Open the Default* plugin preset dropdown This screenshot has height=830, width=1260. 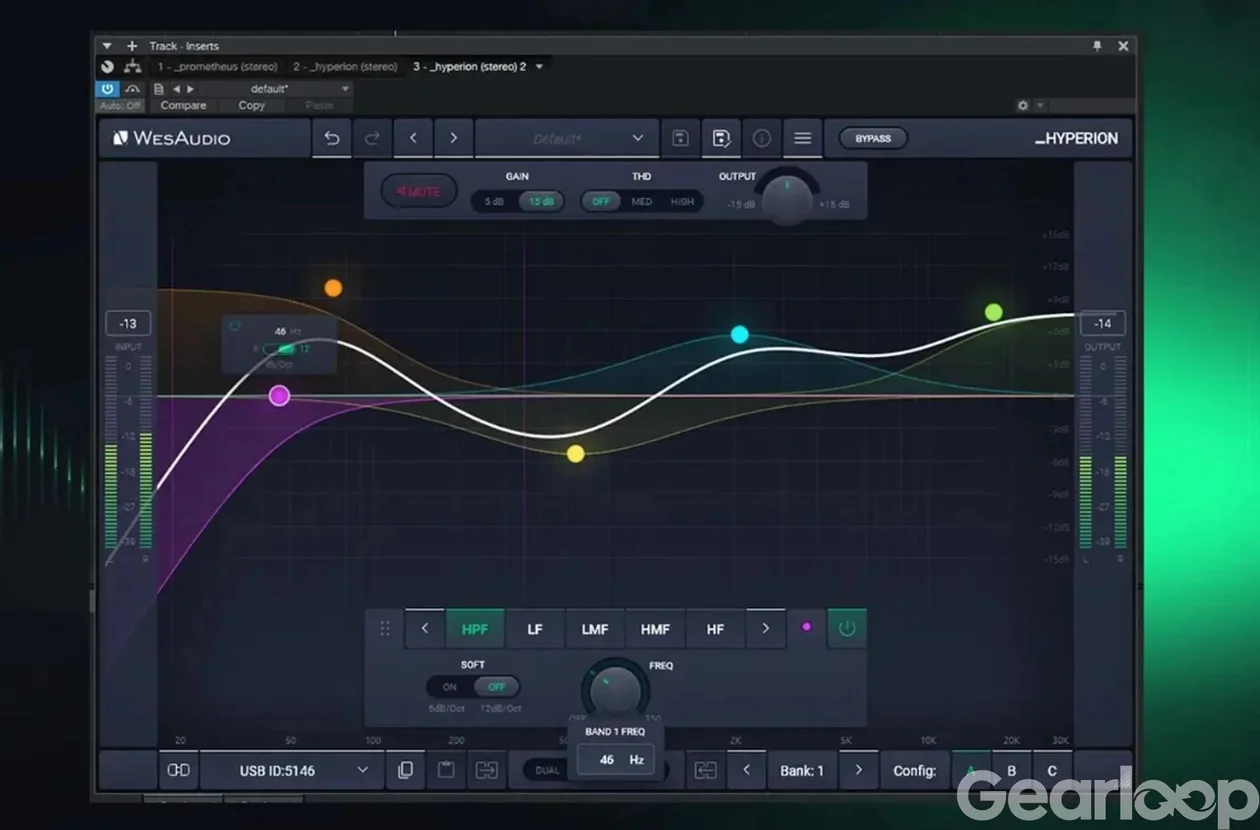(567, 138)
